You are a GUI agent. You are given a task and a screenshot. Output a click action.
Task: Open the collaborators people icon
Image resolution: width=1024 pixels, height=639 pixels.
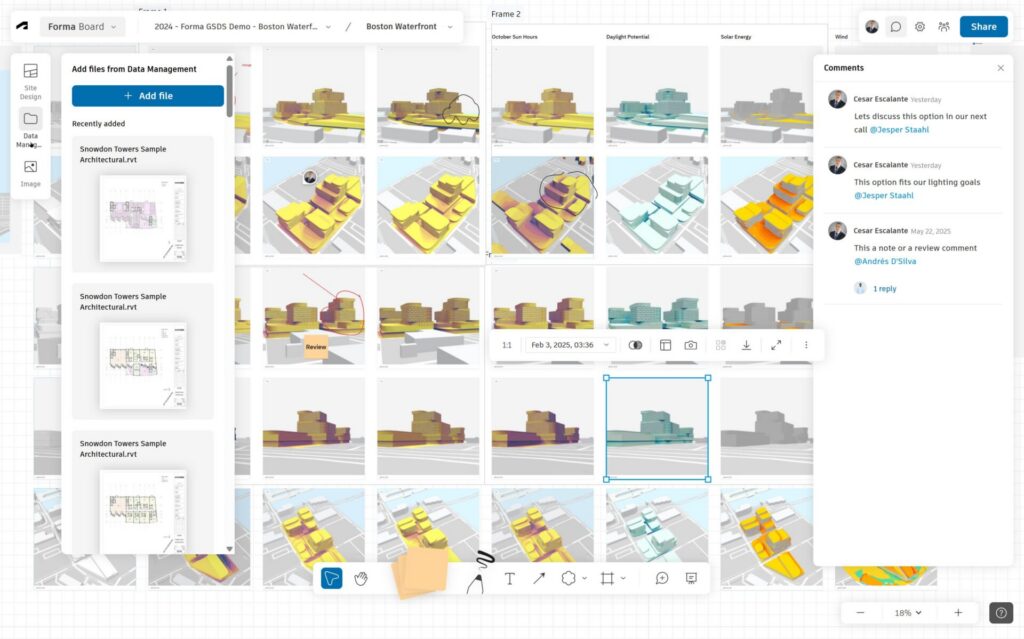tap(944, 27)
